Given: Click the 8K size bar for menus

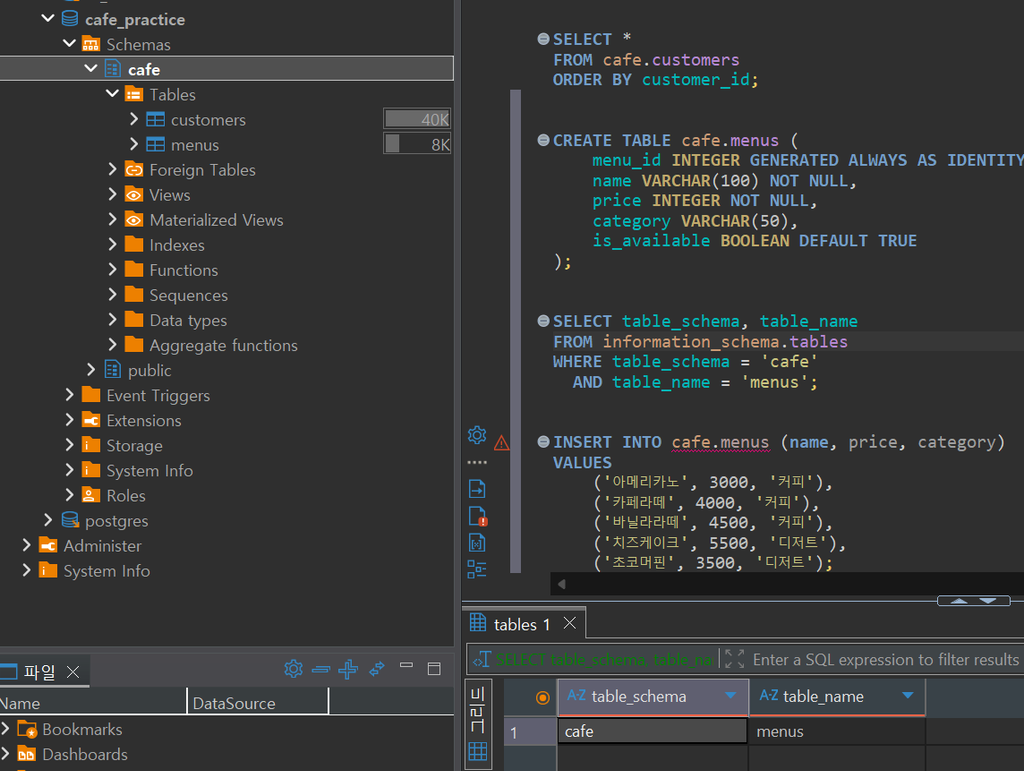Looking at the screenshot, I should pos(417,144).
